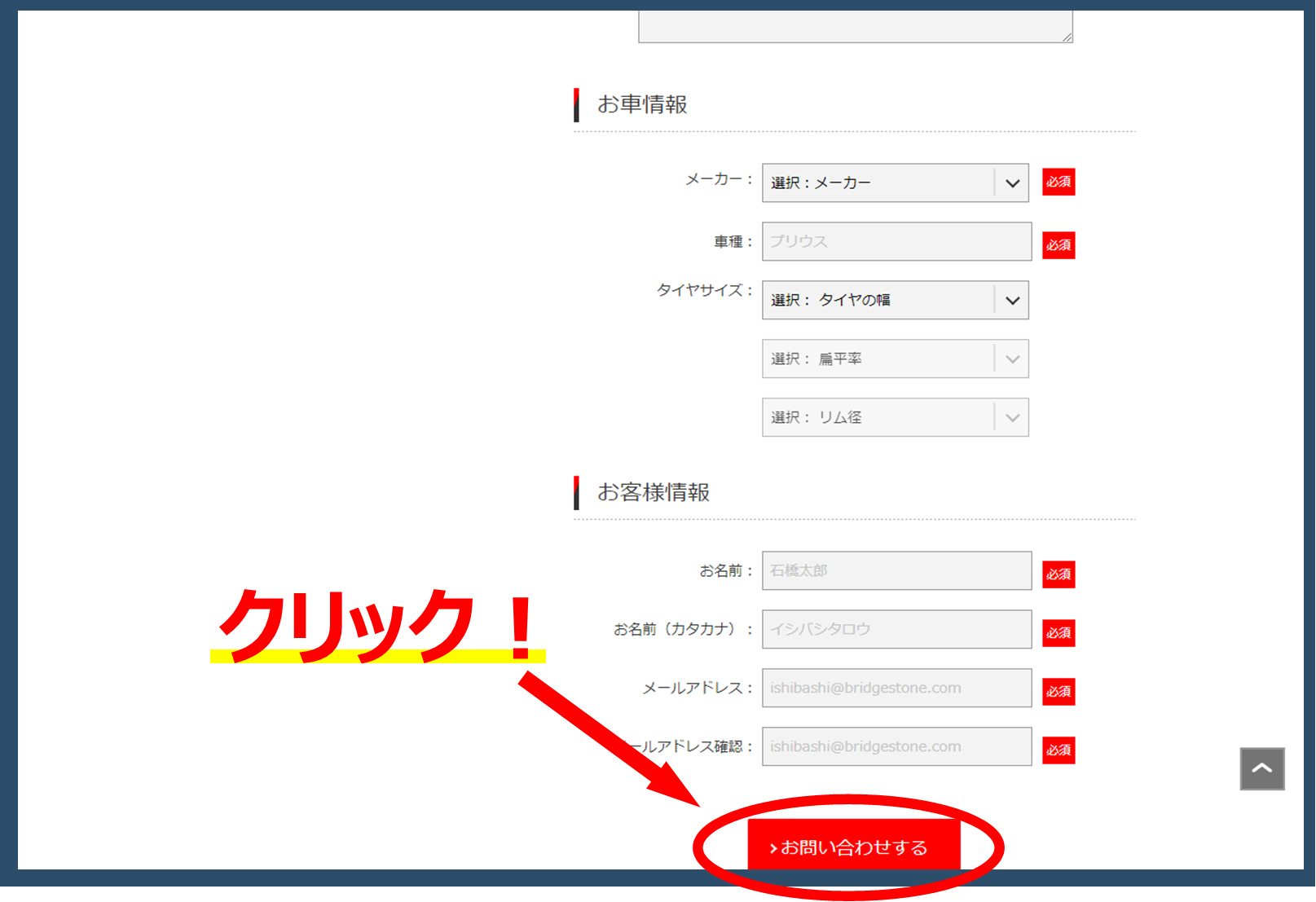The width and height of the screenshot is (1316, 902).
Task: Click inside the text area at top
Action: [854, 26]
